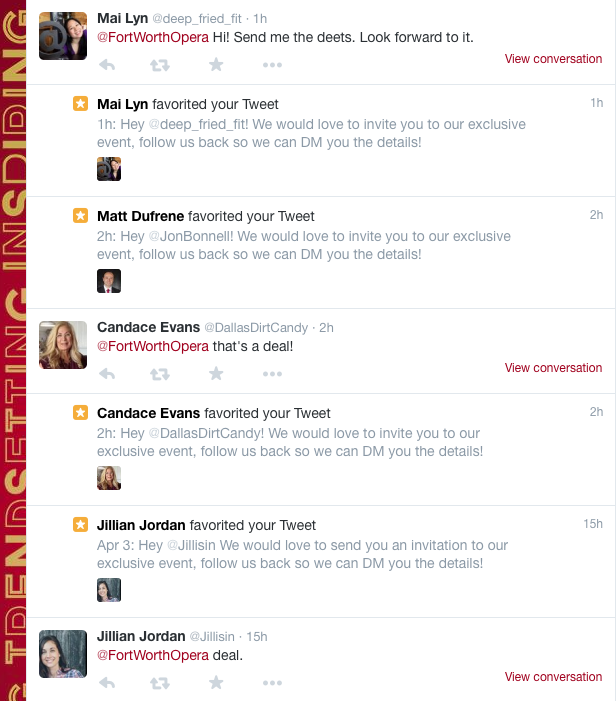This screenshot has width=616, height=701.
Task: Retweet Mai Lyn's deets tweet
Action: point(160,65)
